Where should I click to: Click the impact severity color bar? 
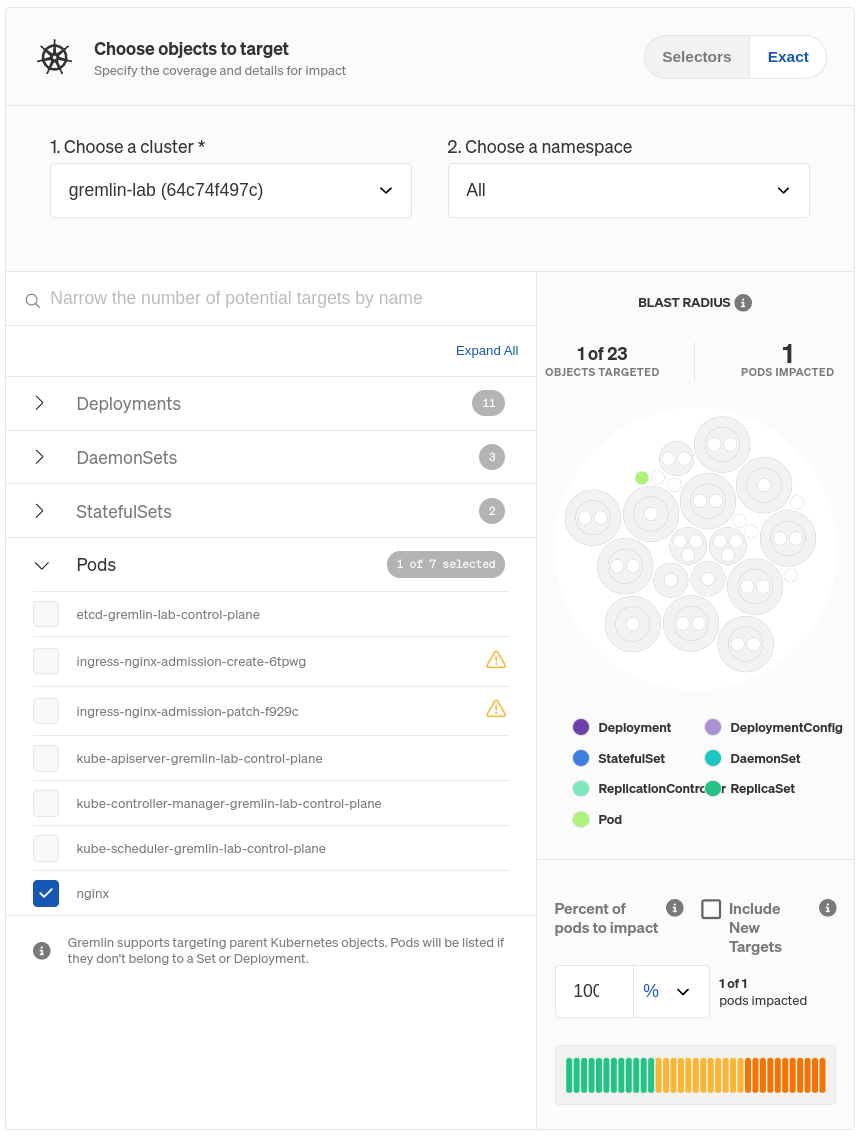coord(696,1075)
